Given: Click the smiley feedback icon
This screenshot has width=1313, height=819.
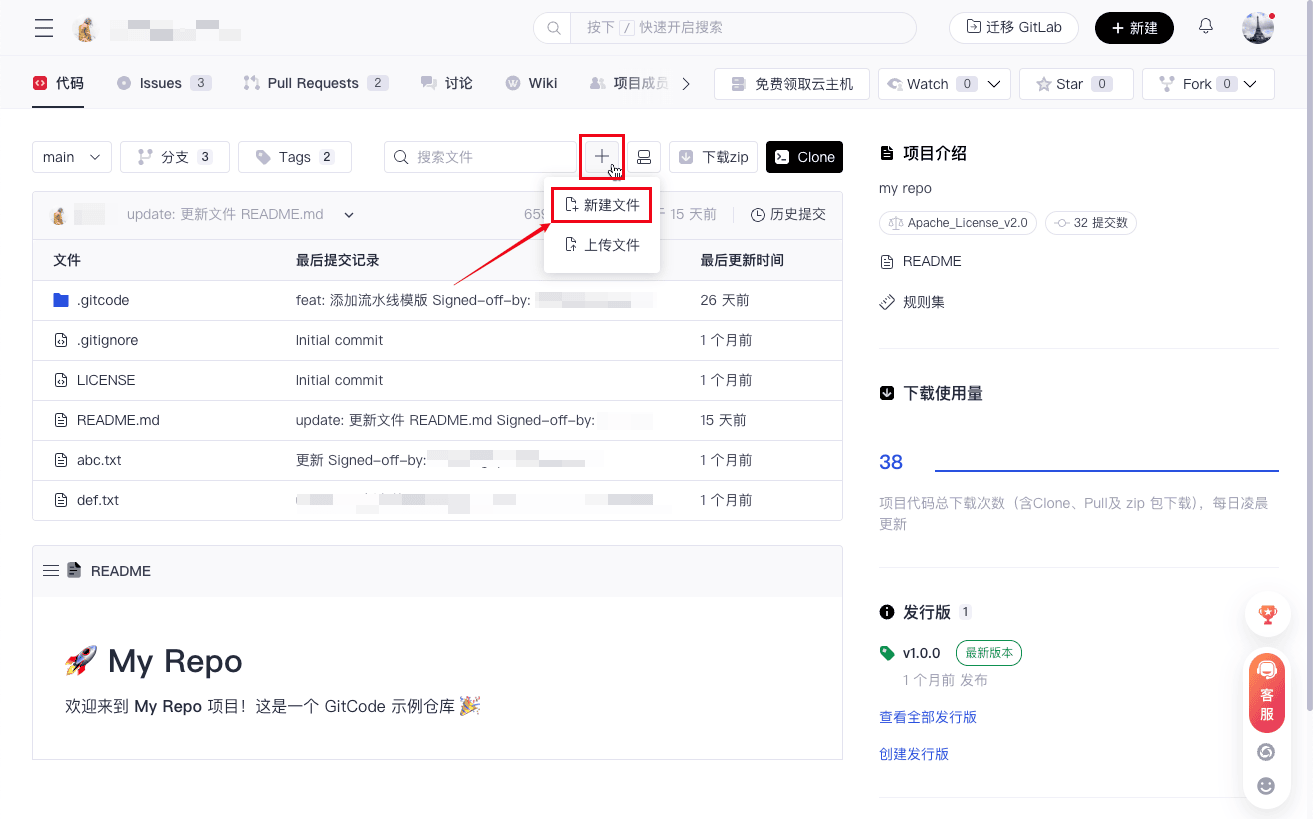Looking at the screenshot, I should pos(1266,786).
